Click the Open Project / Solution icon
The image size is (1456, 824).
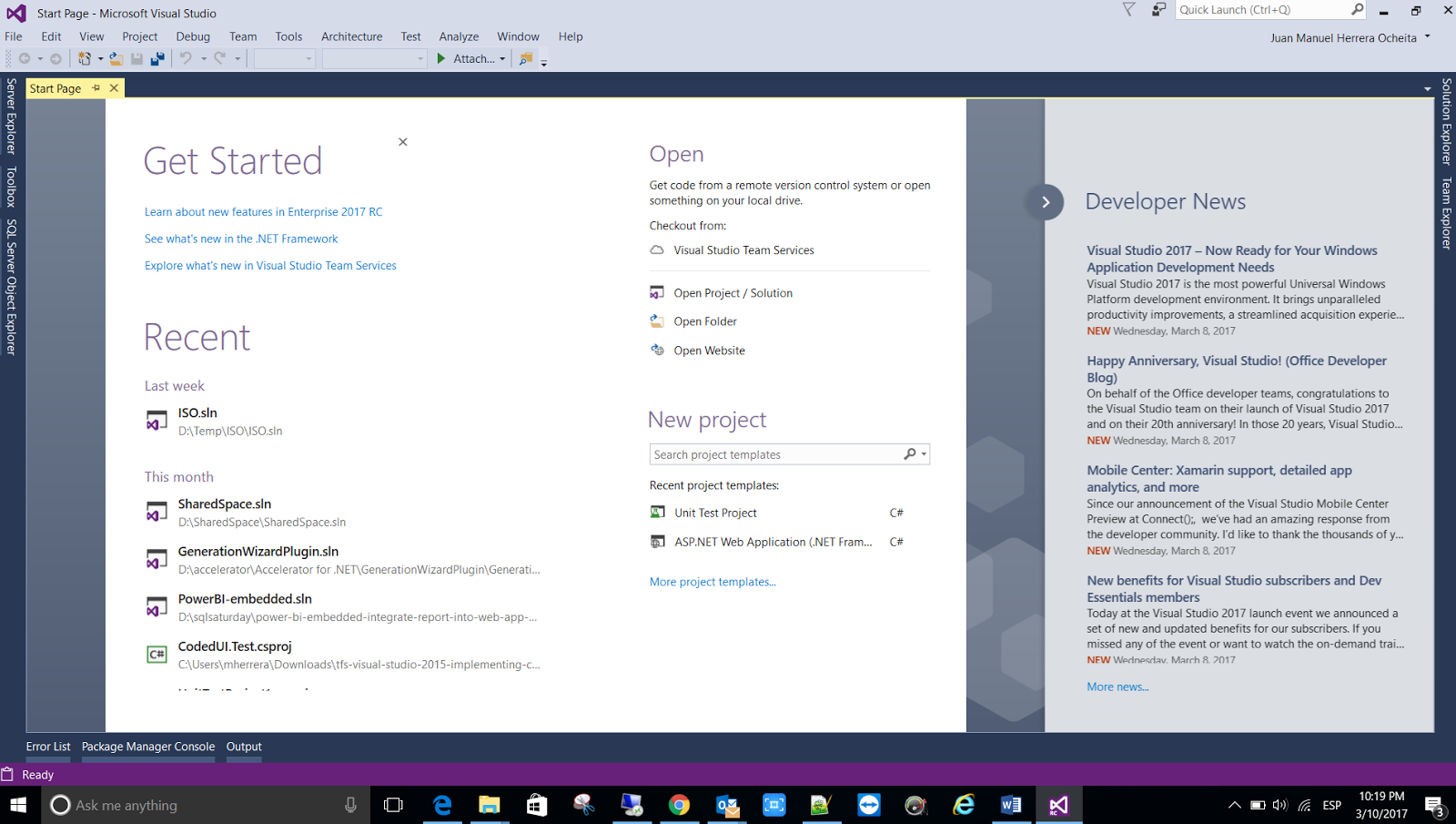coord(658,292)
